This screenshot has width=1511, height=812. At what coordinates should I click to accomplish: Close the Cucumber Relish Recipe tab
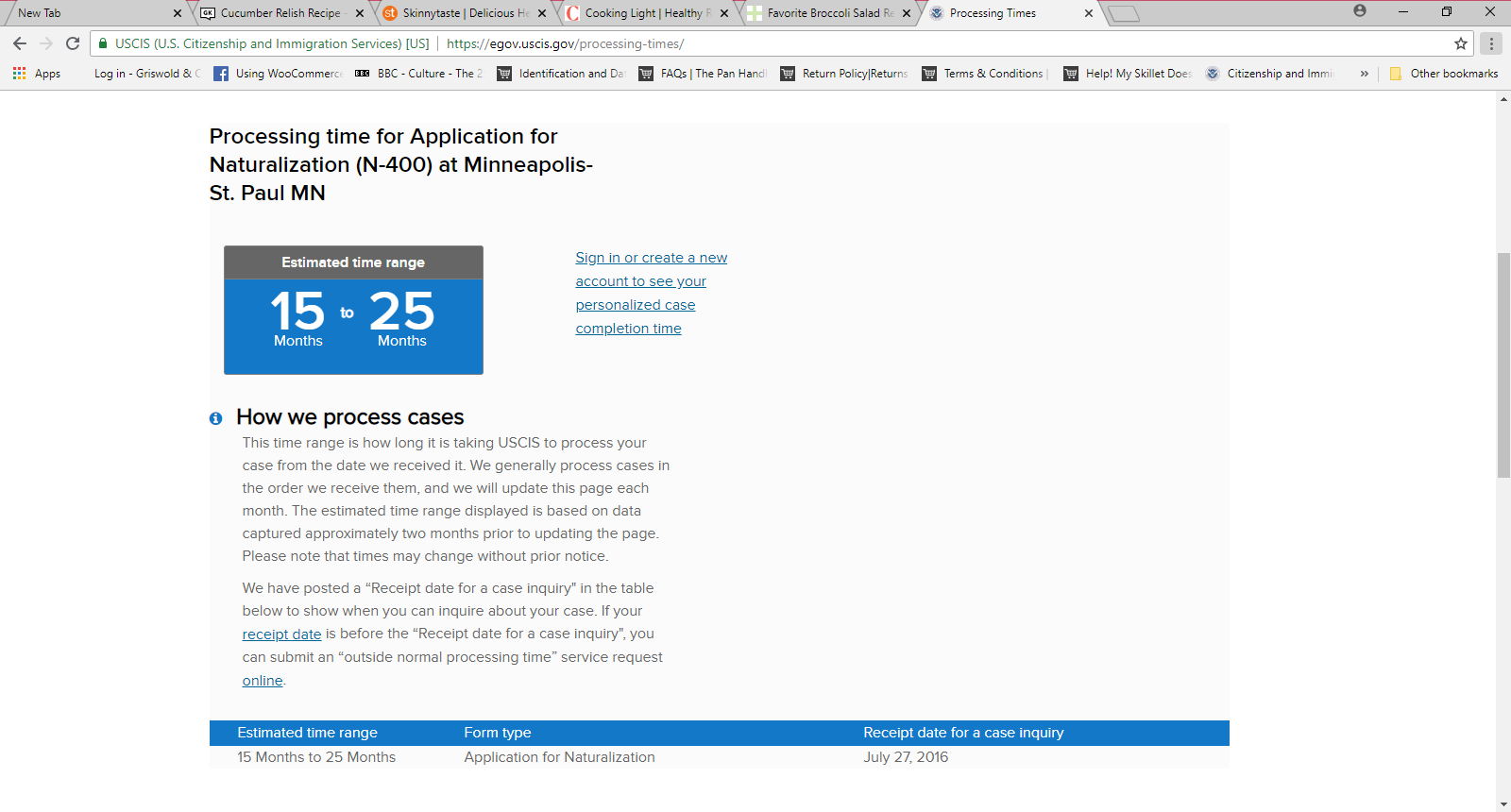[360, 13]
